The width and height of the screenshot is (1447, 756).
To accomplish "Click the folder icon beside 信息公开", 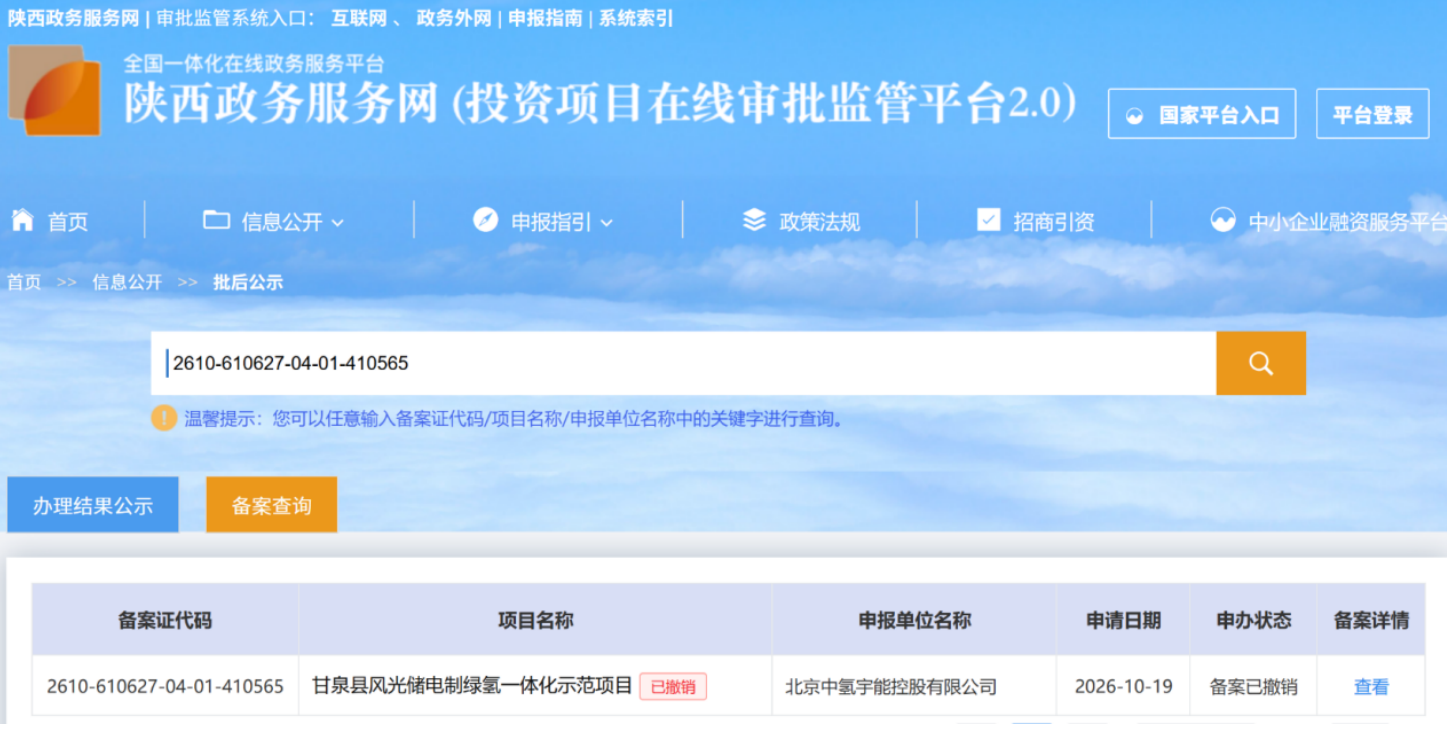I will pyautogui.click(x=216, y=220).
